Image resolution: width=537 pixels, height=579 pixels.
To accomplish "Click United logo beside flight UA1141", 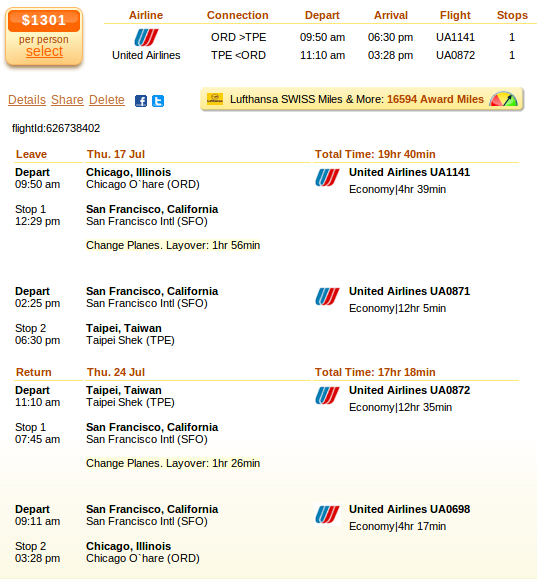I will [x=327, y=178].
